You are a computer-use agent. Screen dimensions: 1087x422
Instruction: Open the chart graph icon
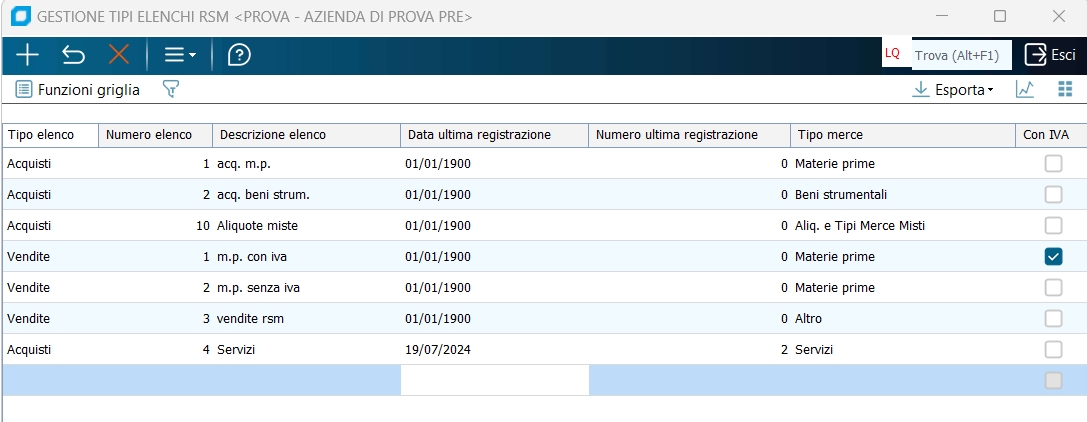(1025, 90)
